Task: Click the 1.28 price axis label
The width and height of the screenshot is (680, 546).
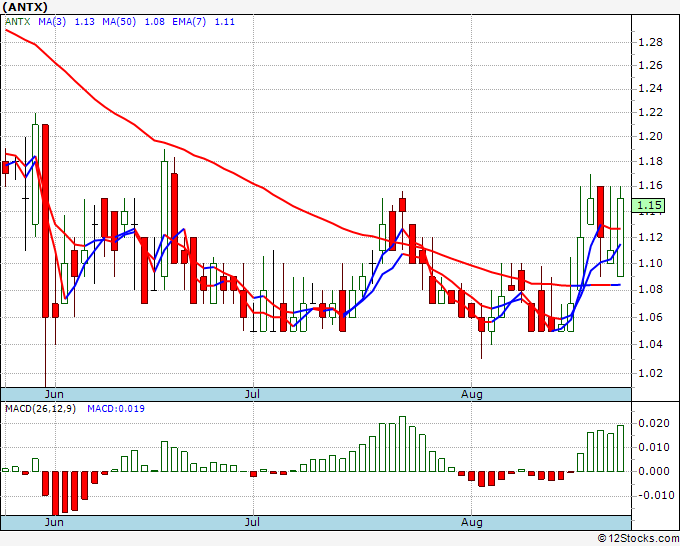Action: 651,42
